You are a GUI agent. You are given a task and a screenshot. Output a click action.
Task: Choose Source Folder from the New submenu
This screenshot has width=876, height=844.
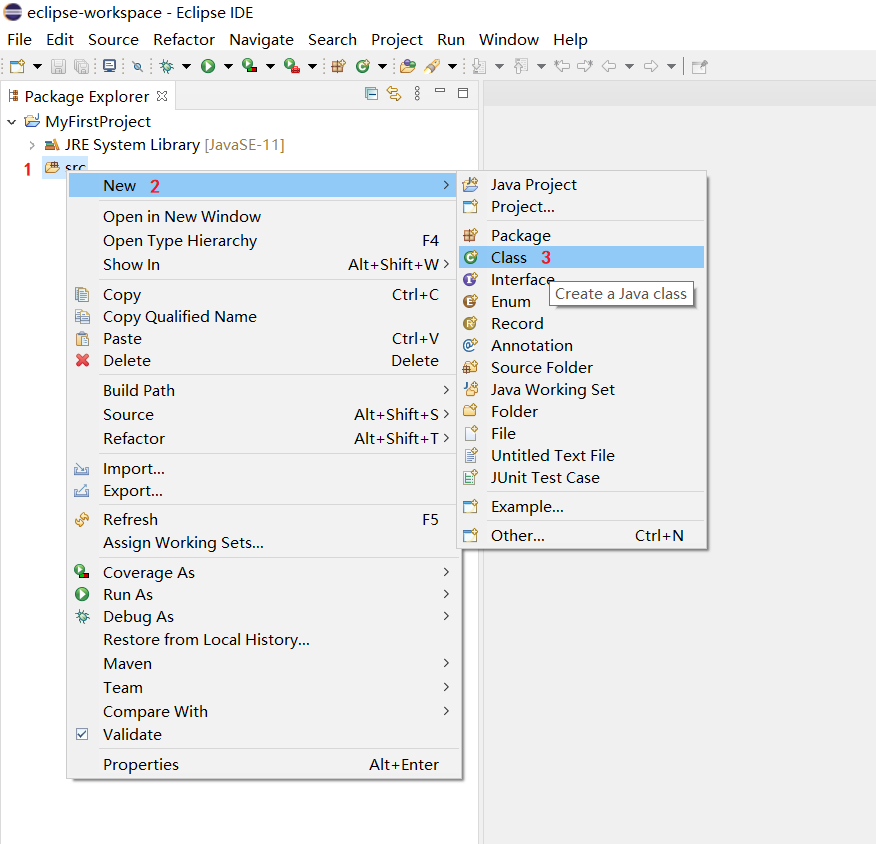click(x=582, y=368)
